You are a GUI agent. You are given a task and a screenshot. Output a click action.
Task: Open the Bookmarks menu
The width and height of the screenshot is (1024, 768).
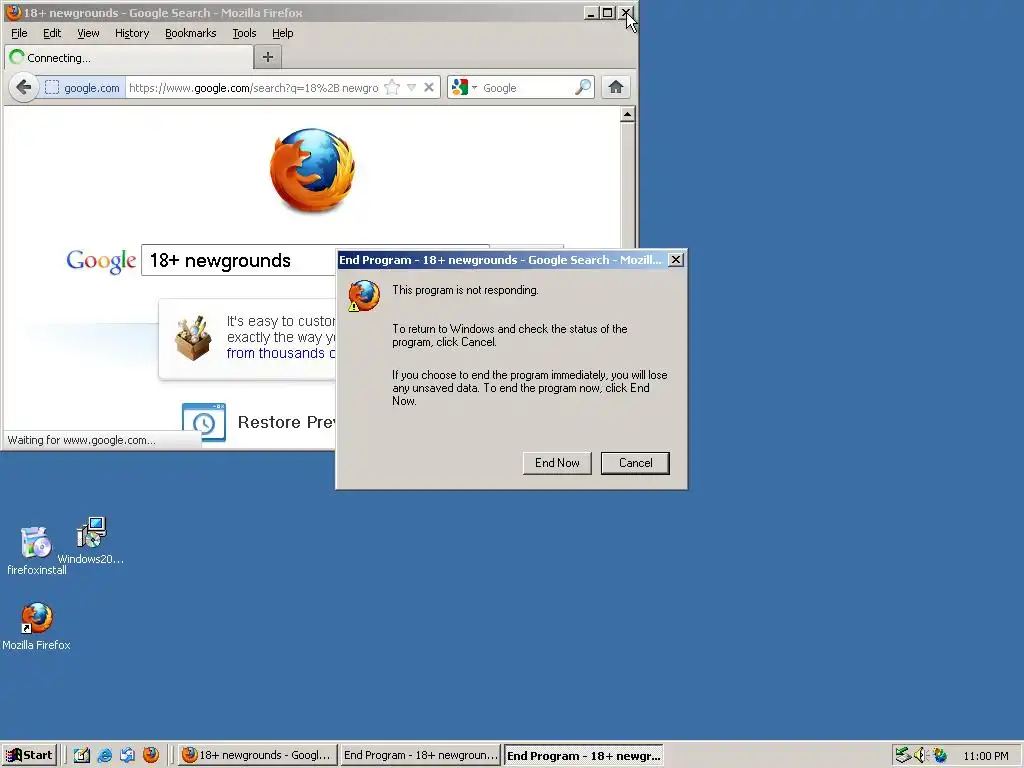pyautogui.click(x=191, y=33)
